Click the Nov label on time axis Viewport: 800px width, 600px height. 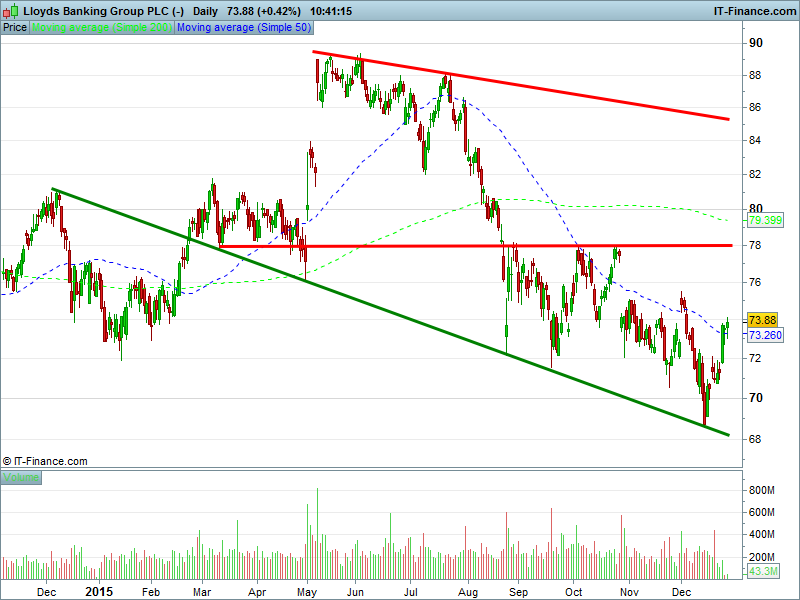[629, 592]
